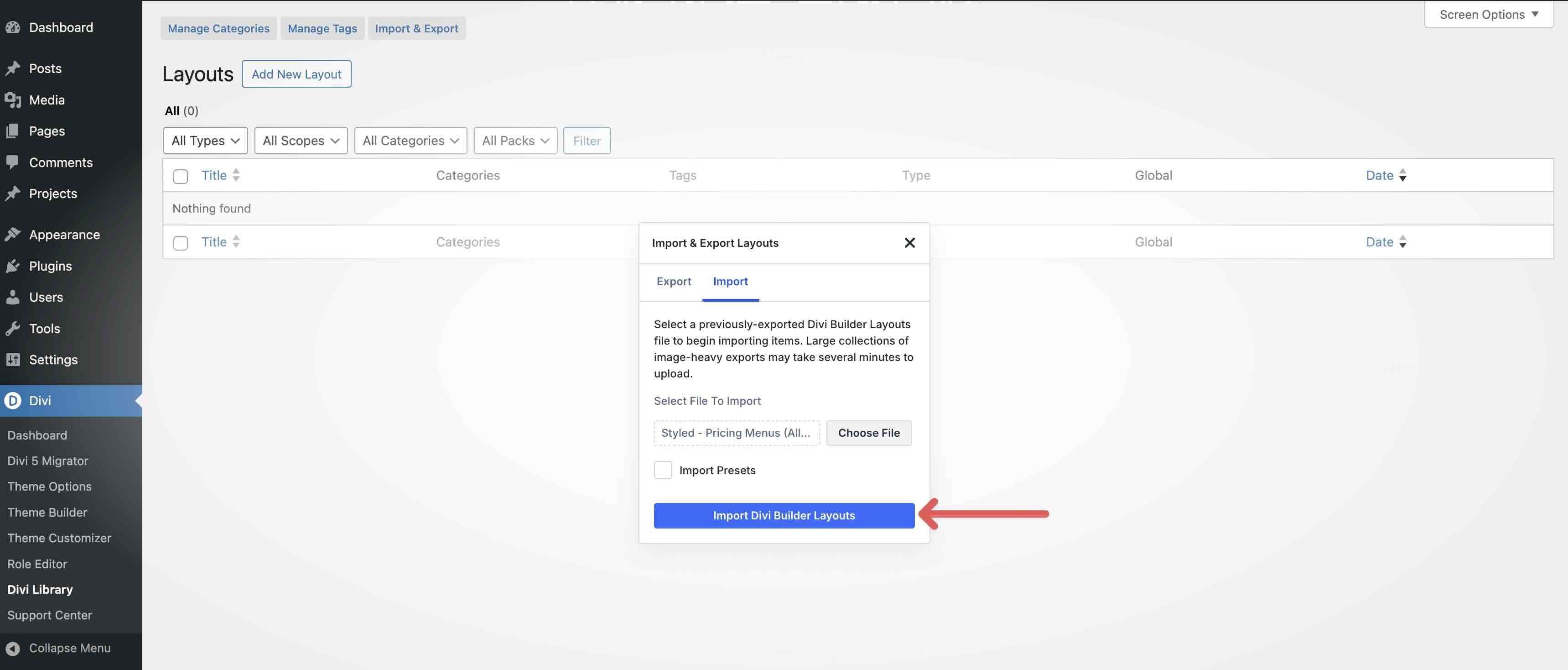Click the Divi D logo icon

click(x=13, y=400)
